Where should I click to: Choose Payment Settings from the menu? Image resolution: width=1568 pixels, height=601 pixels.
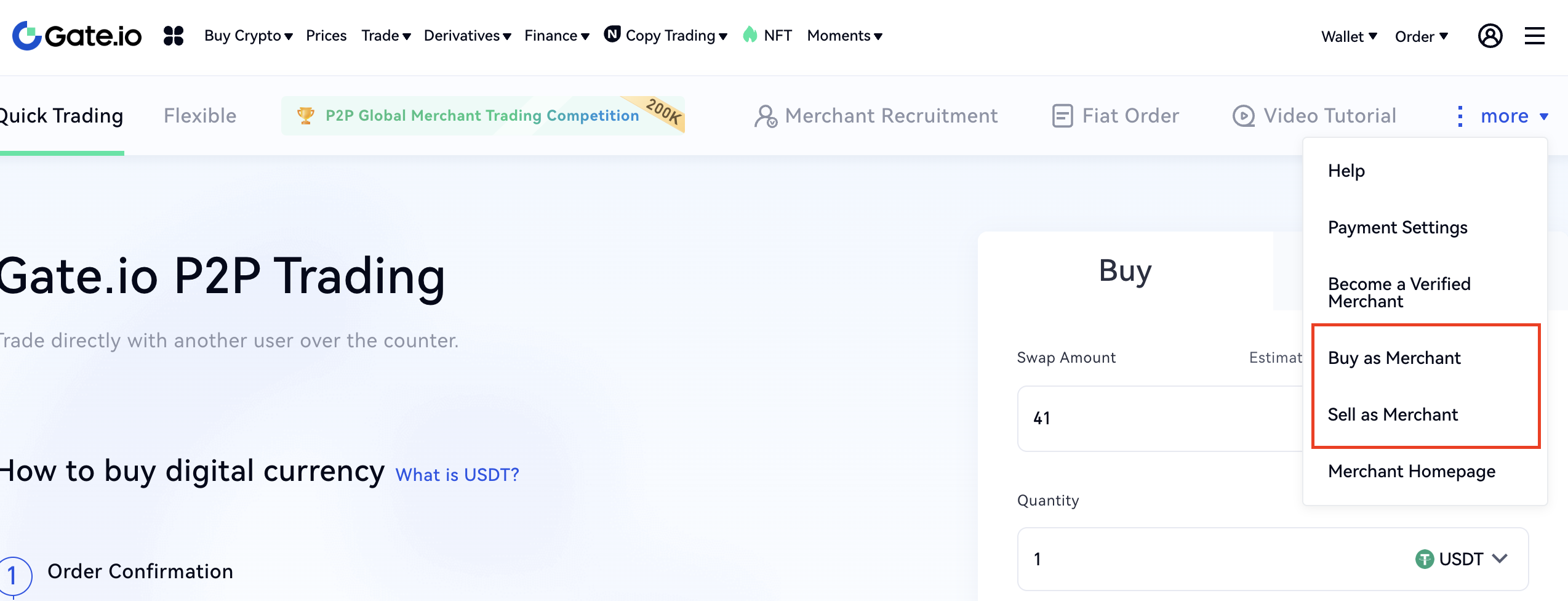coord(1398,227)
